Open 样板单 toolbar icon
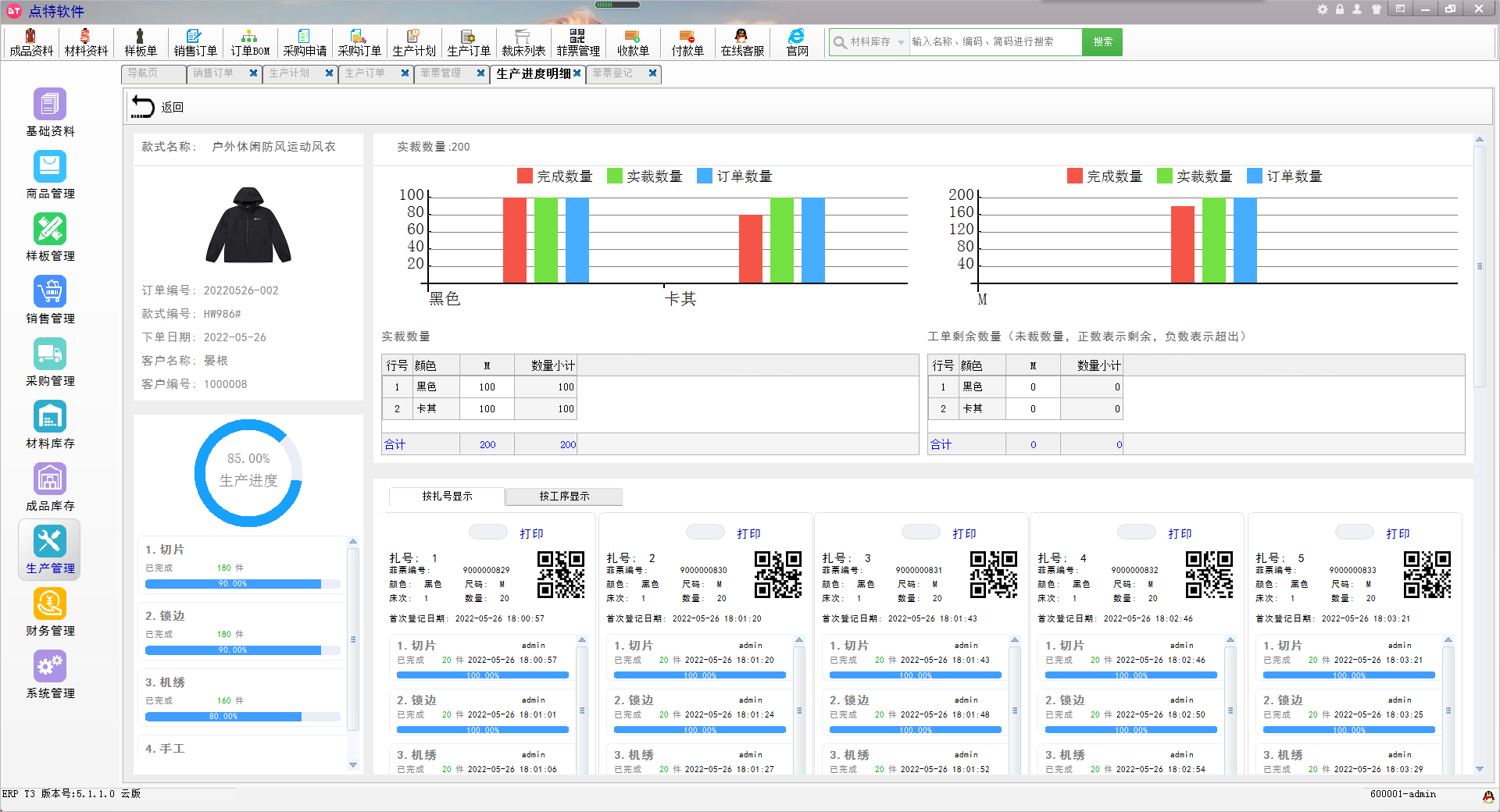 coord(141,42)
